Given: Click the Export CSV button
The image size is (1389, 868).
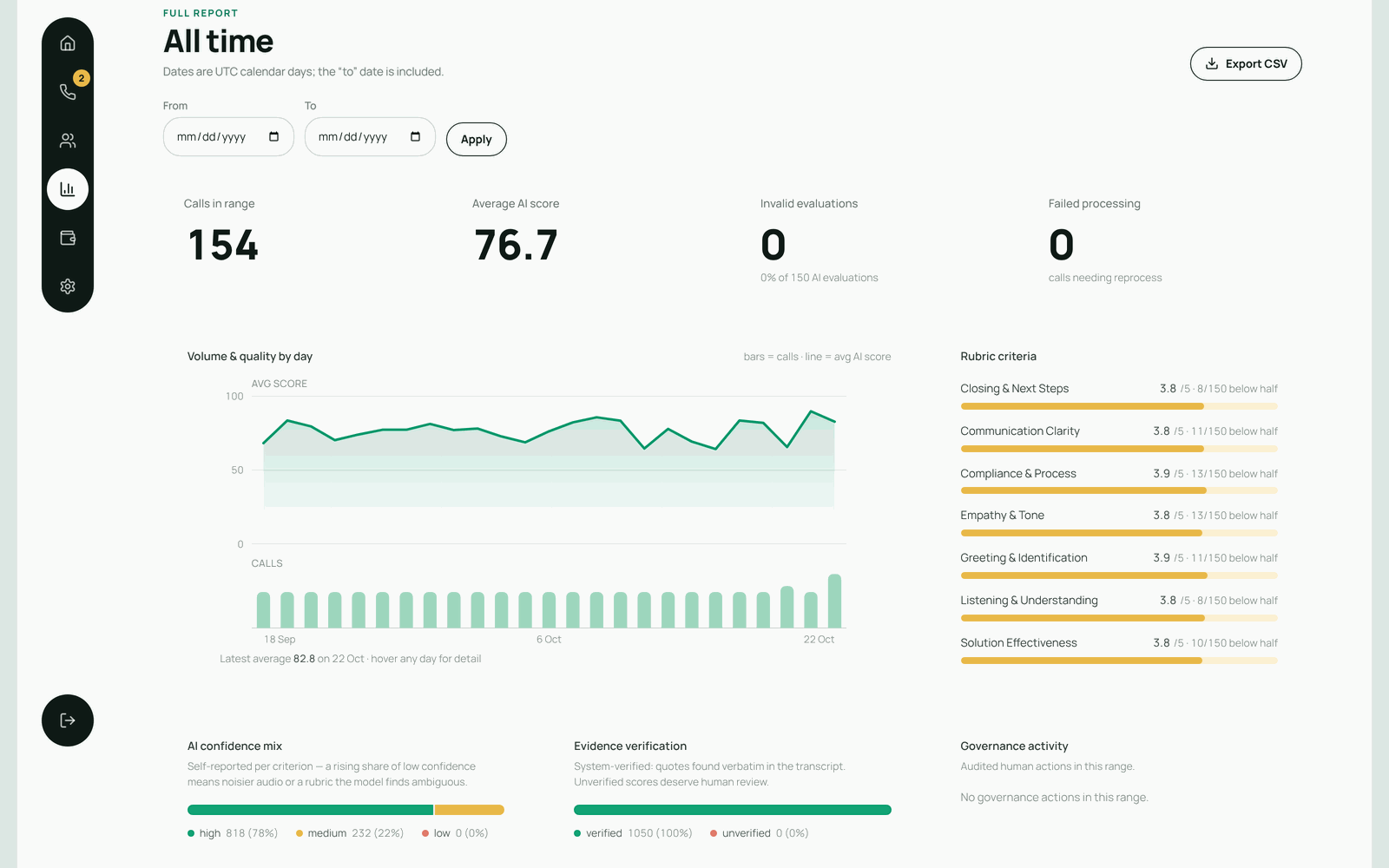Looking at the screenshot, I should tap(1246, 64).
